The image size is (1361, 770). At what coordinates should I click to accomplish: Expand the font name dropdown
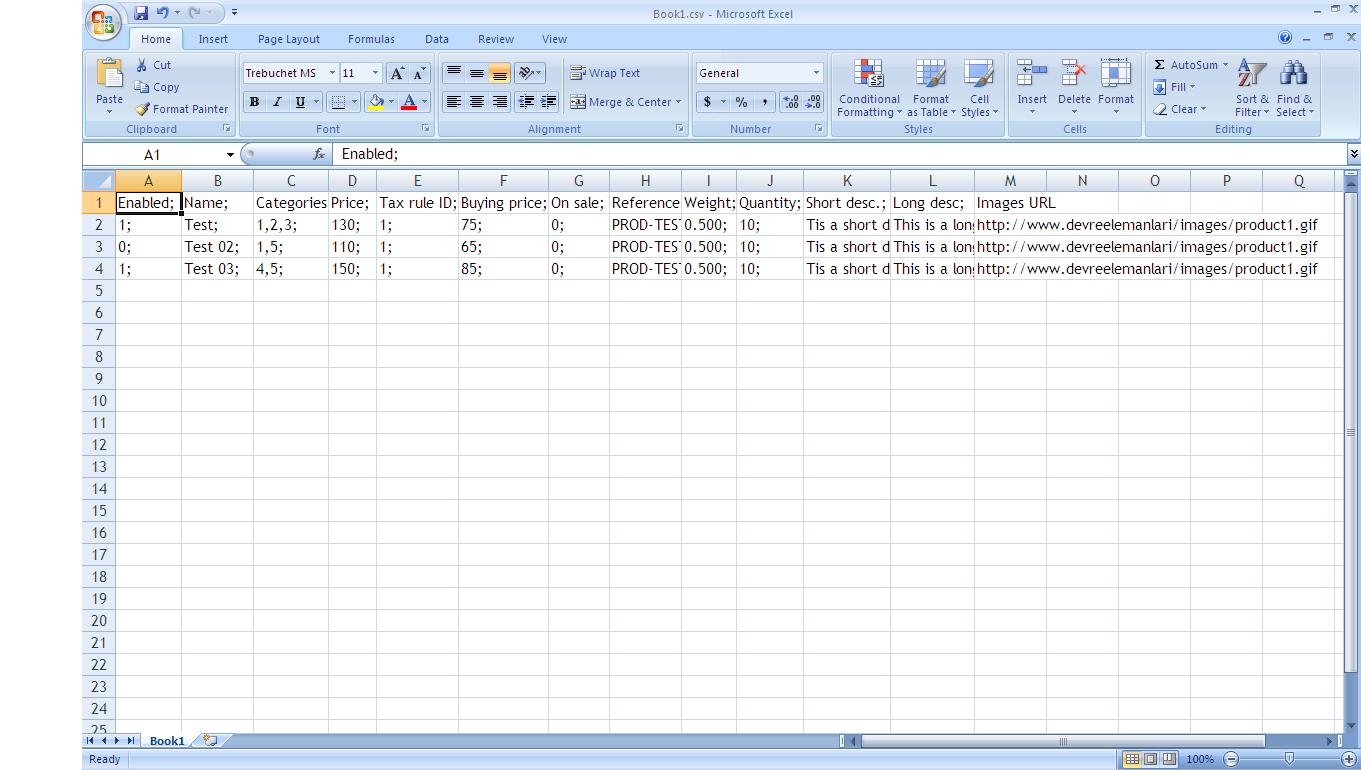332,73
